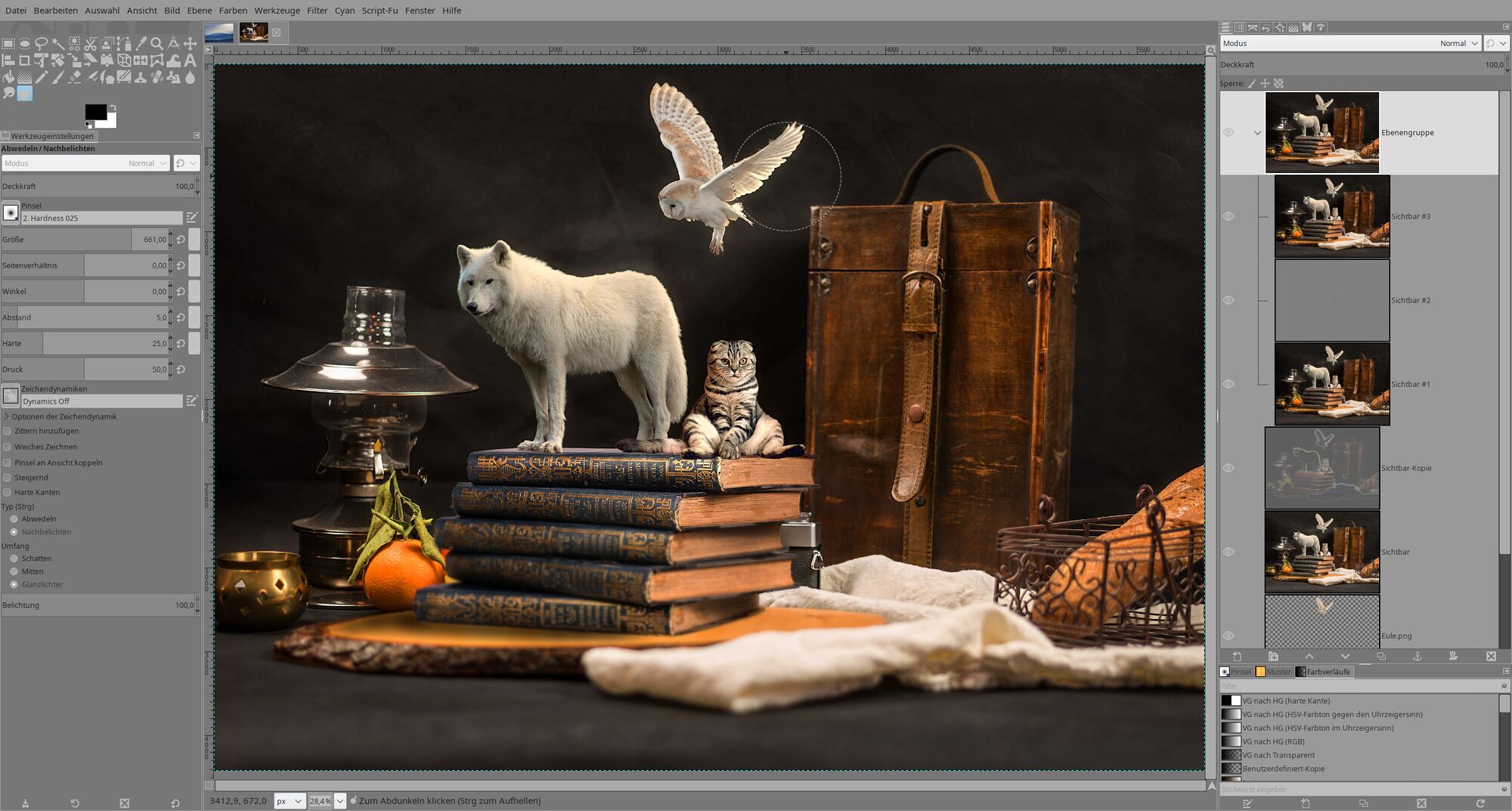Open the Farben menu

(233, 11)
